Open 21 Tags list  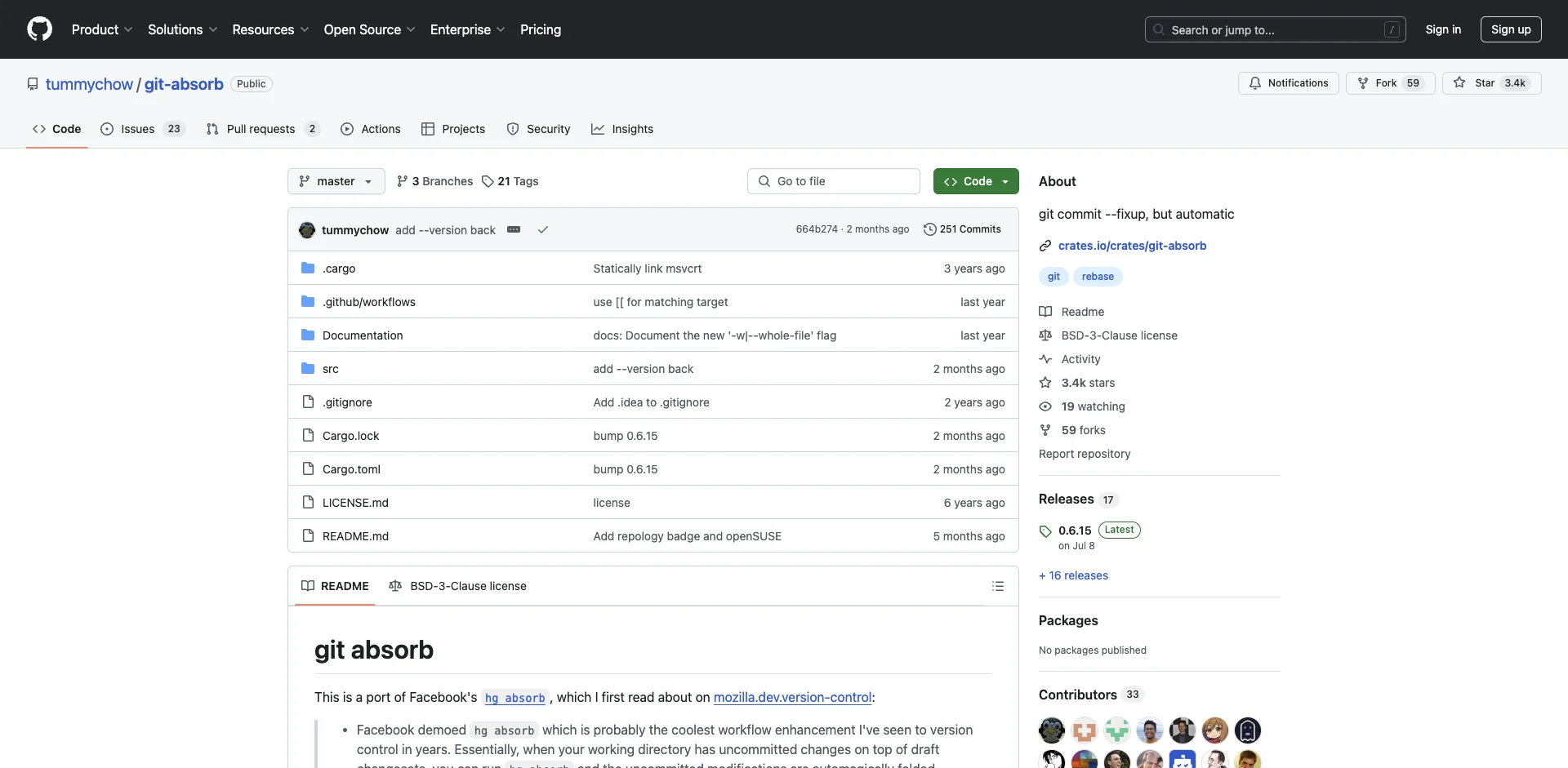(510, 181)
